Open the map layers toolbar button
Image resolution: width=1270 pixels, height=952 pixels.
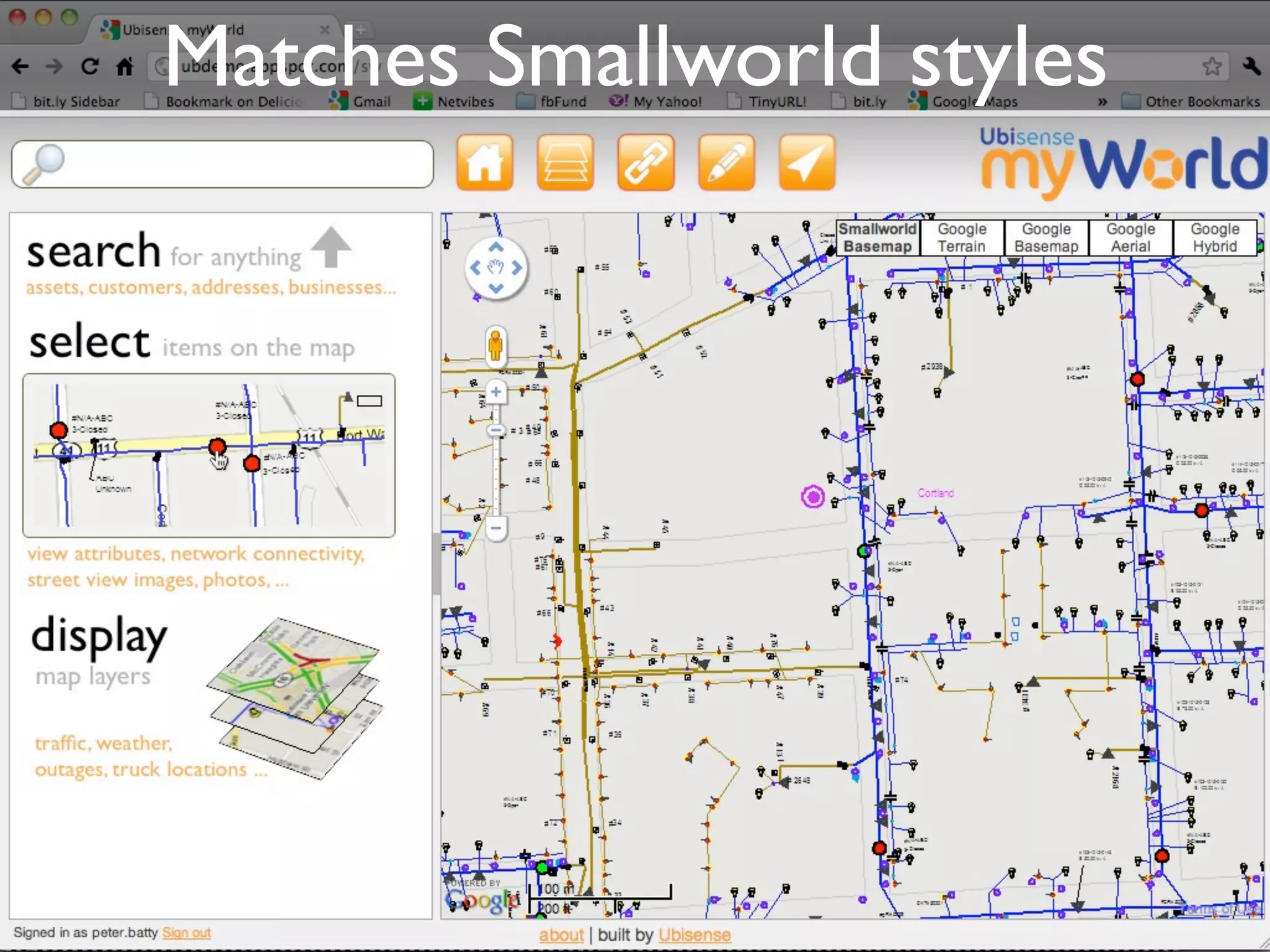(566, 162)
